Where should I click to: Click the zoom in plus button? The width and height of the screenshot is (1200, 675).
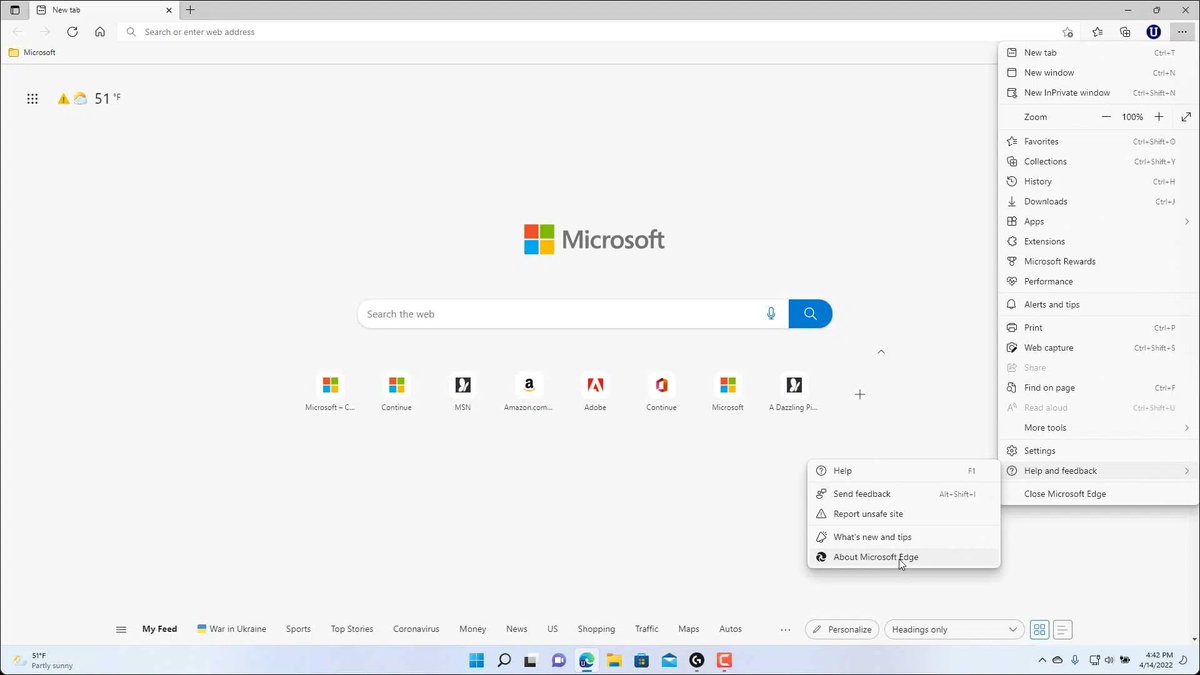[1159, 117]
